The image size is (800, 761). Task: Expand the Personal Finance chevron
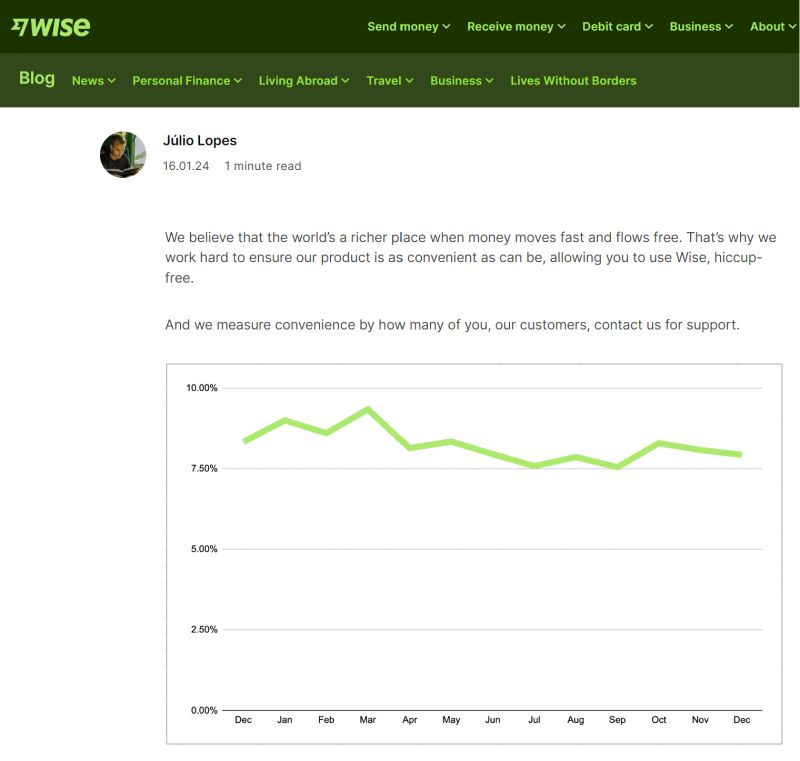click(238, 81)
